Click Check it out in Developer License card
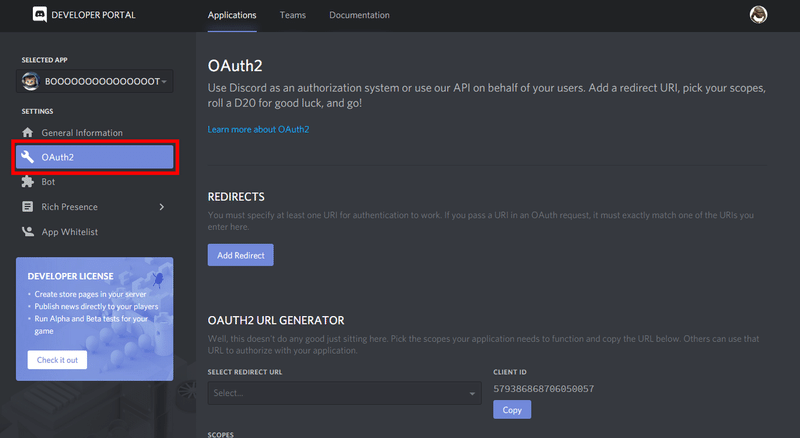This screenshot has height=438, width=800. (x=57, y=360)
